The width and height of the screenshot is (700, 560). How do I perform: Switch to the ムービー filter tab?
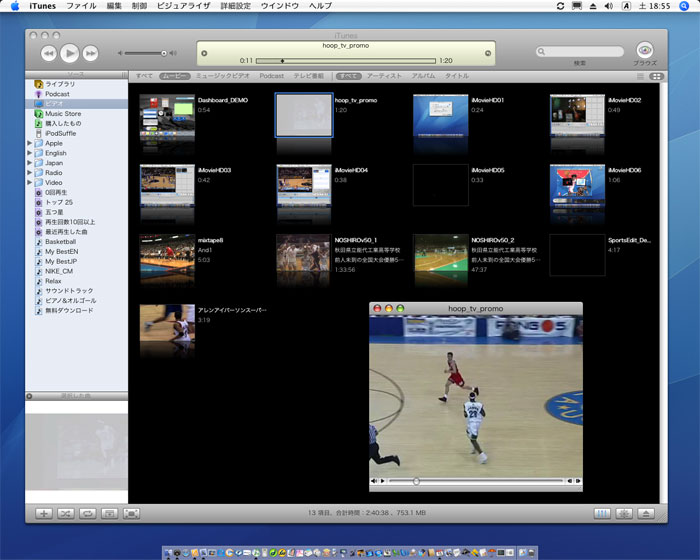tap(175, 76)
